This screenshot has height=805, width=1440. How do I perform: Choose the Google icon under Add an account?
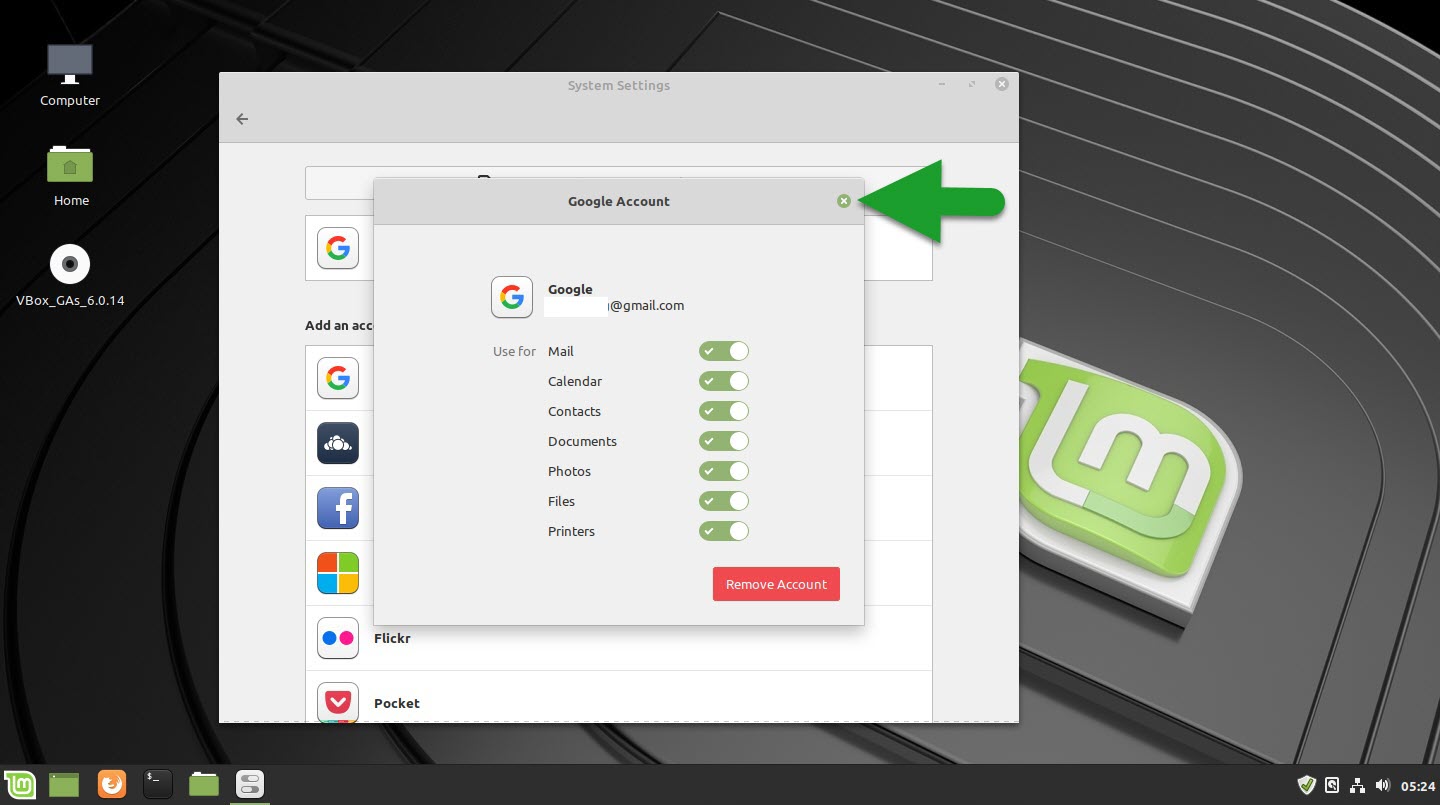[338, 378]
